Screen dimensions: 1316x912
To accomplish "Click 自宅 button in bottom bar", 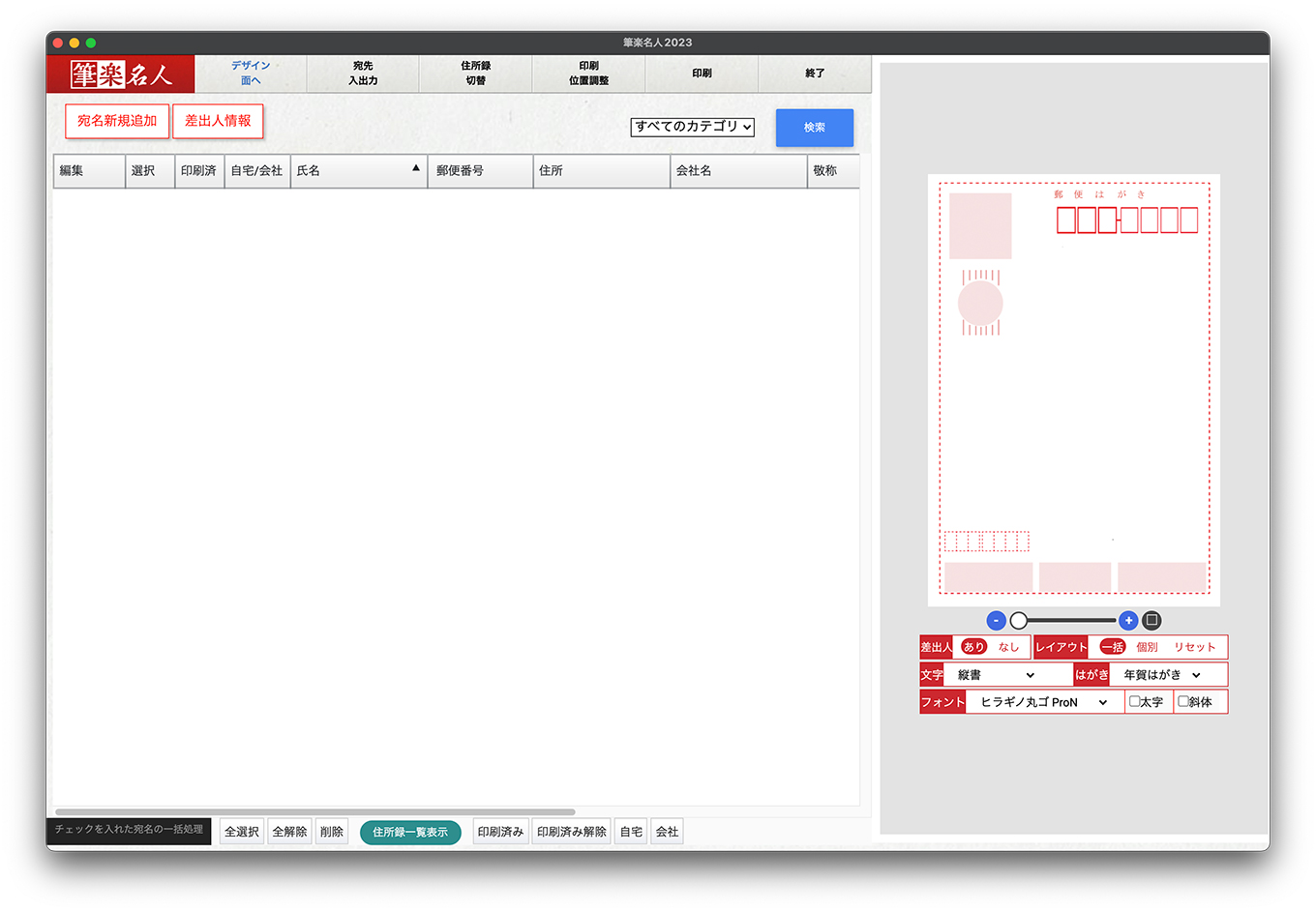I will click(x=631, y=832).
